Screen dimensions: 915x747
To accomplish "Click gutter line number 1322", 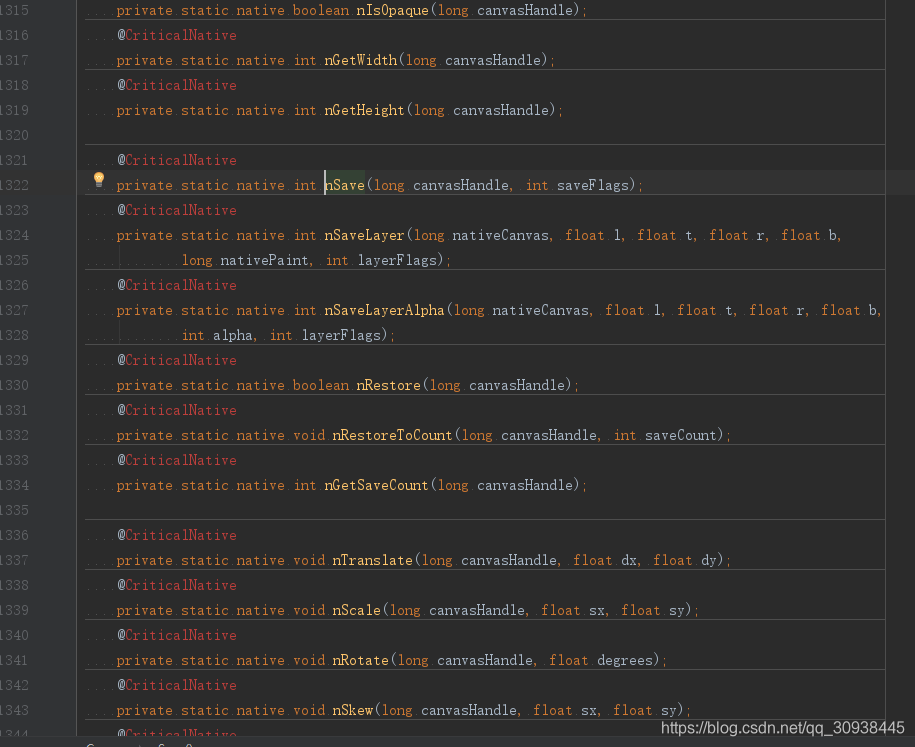I will click(14, 185).
